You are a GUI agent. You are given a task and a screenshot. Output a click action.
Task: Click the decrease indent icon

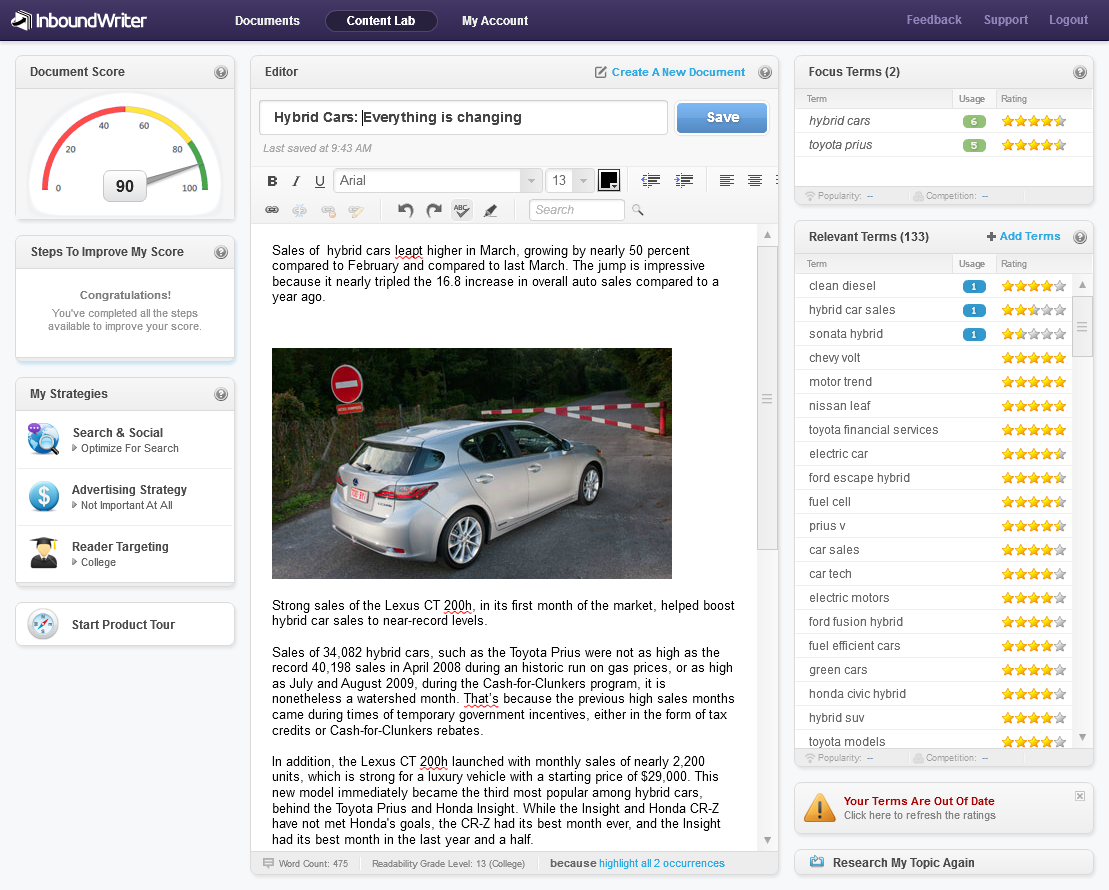click(x=651, y=181)
